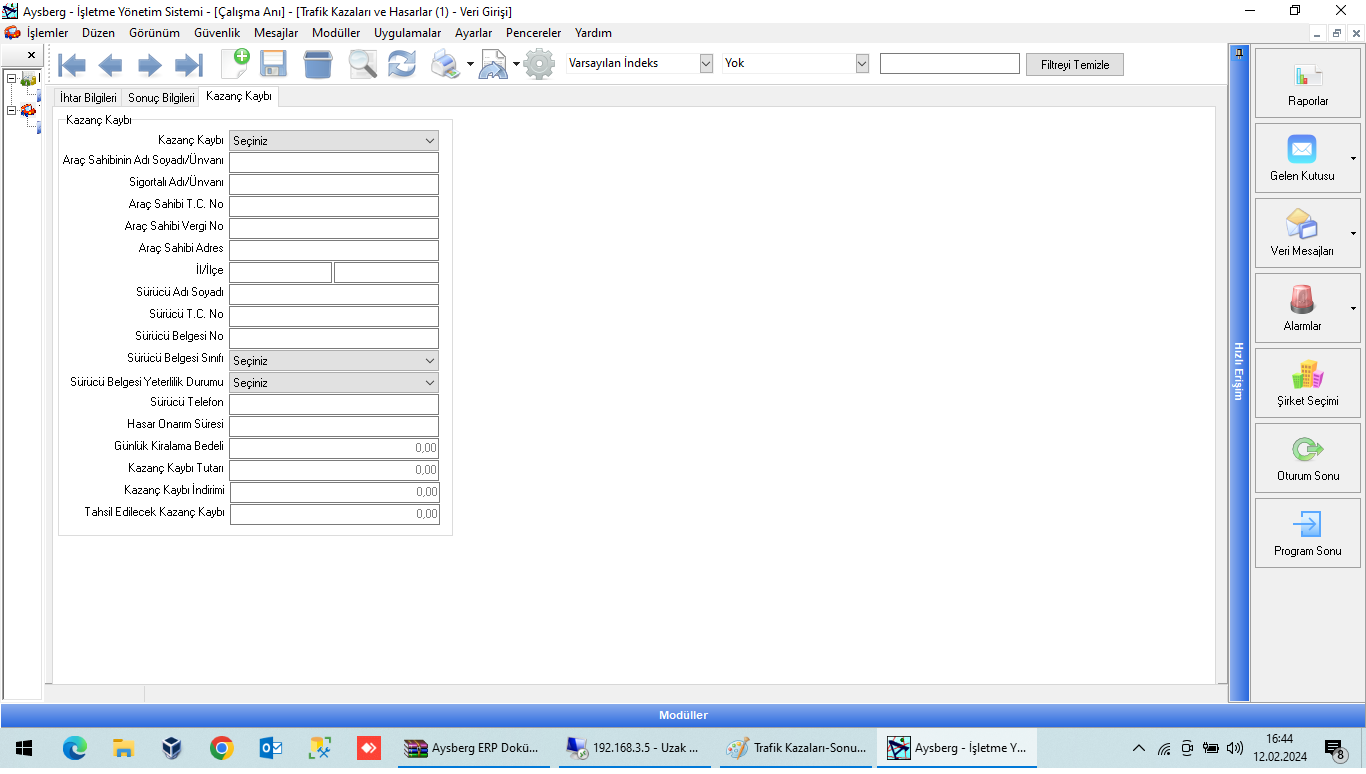Click the Sürücü Telefon input field
This screenshot has height=774, width=1366.
pos(334,404)
